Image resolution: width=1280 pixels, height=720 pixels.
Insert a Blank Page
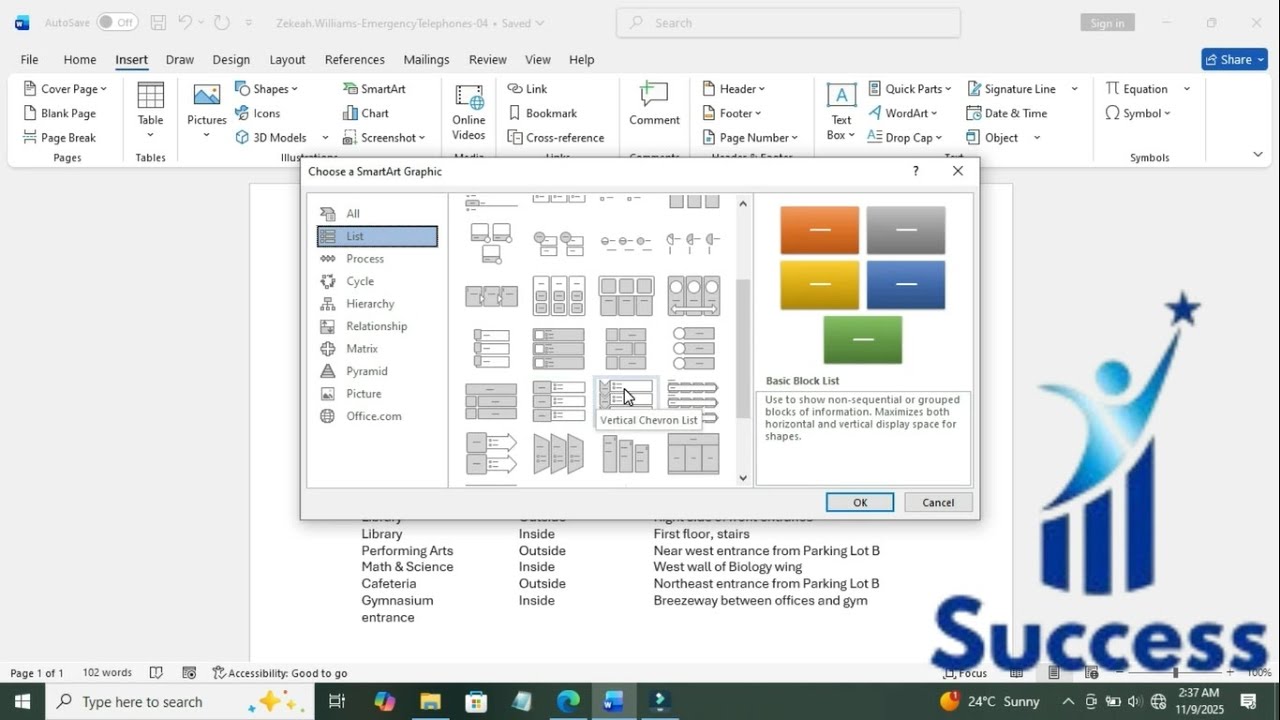click(x=59, y=113)
